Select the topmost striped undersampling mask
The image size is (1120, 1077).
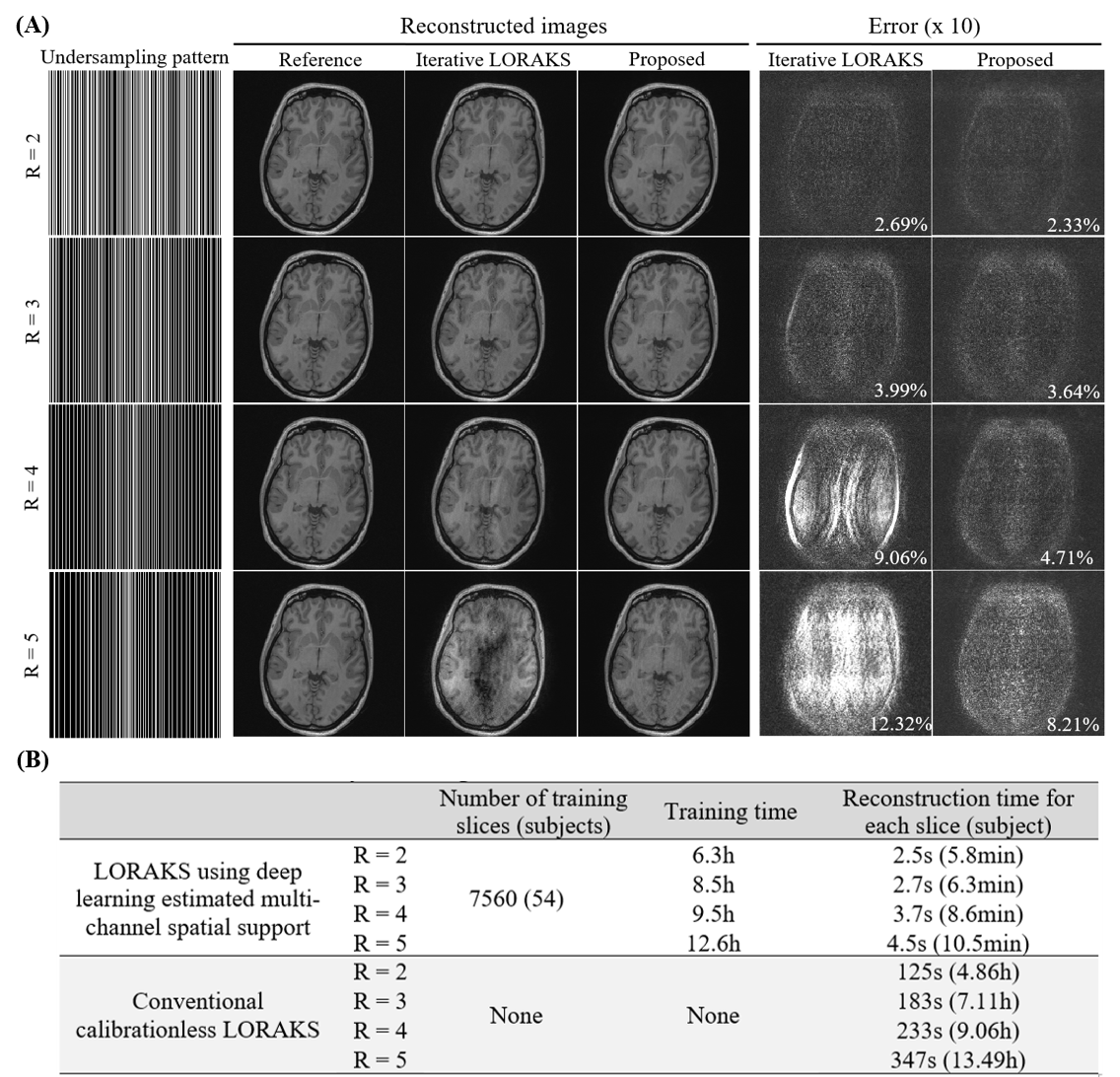click(x=134, y=153)
